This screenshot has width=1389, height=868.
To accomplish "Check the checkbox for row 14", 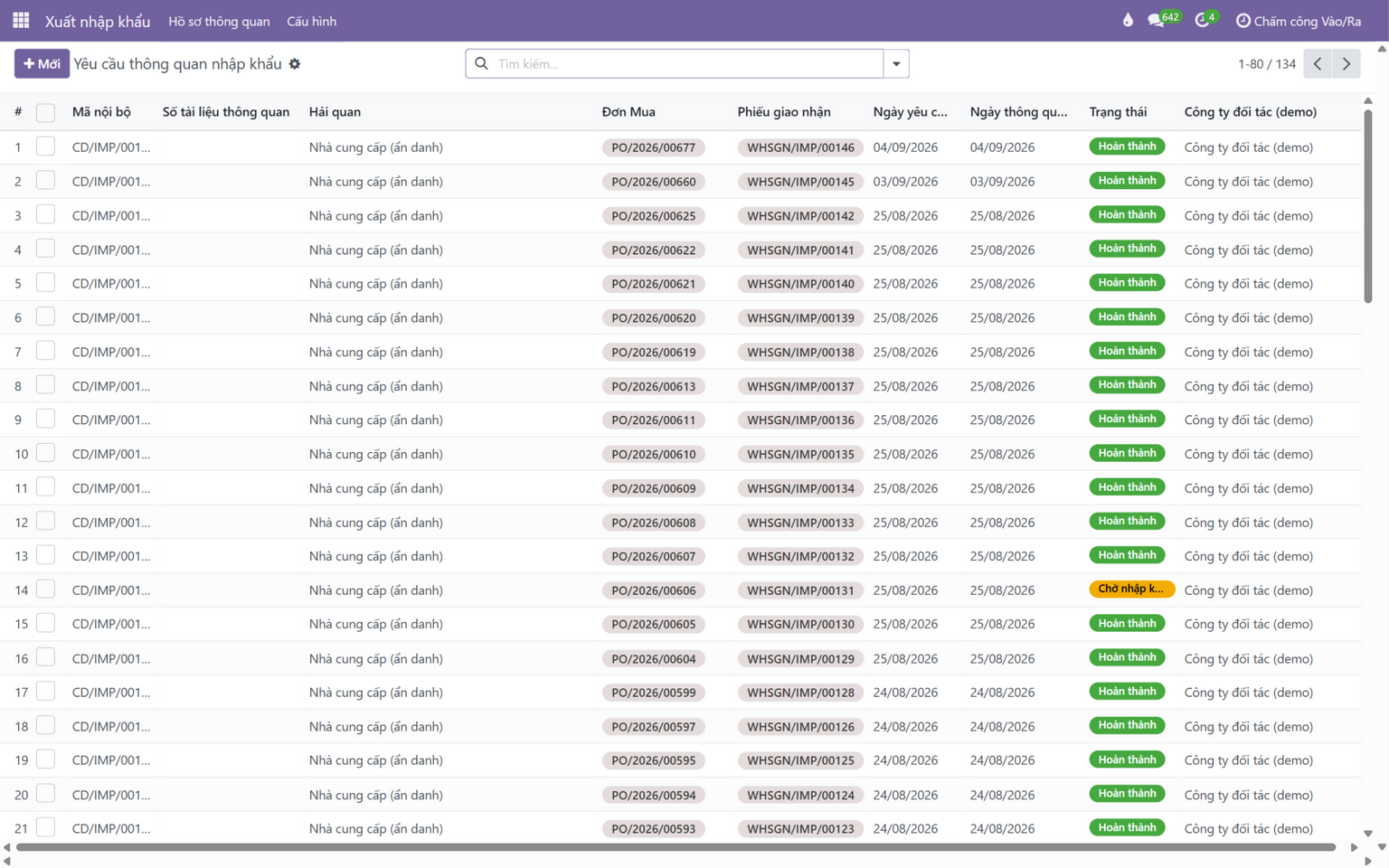I will point(45,590).
